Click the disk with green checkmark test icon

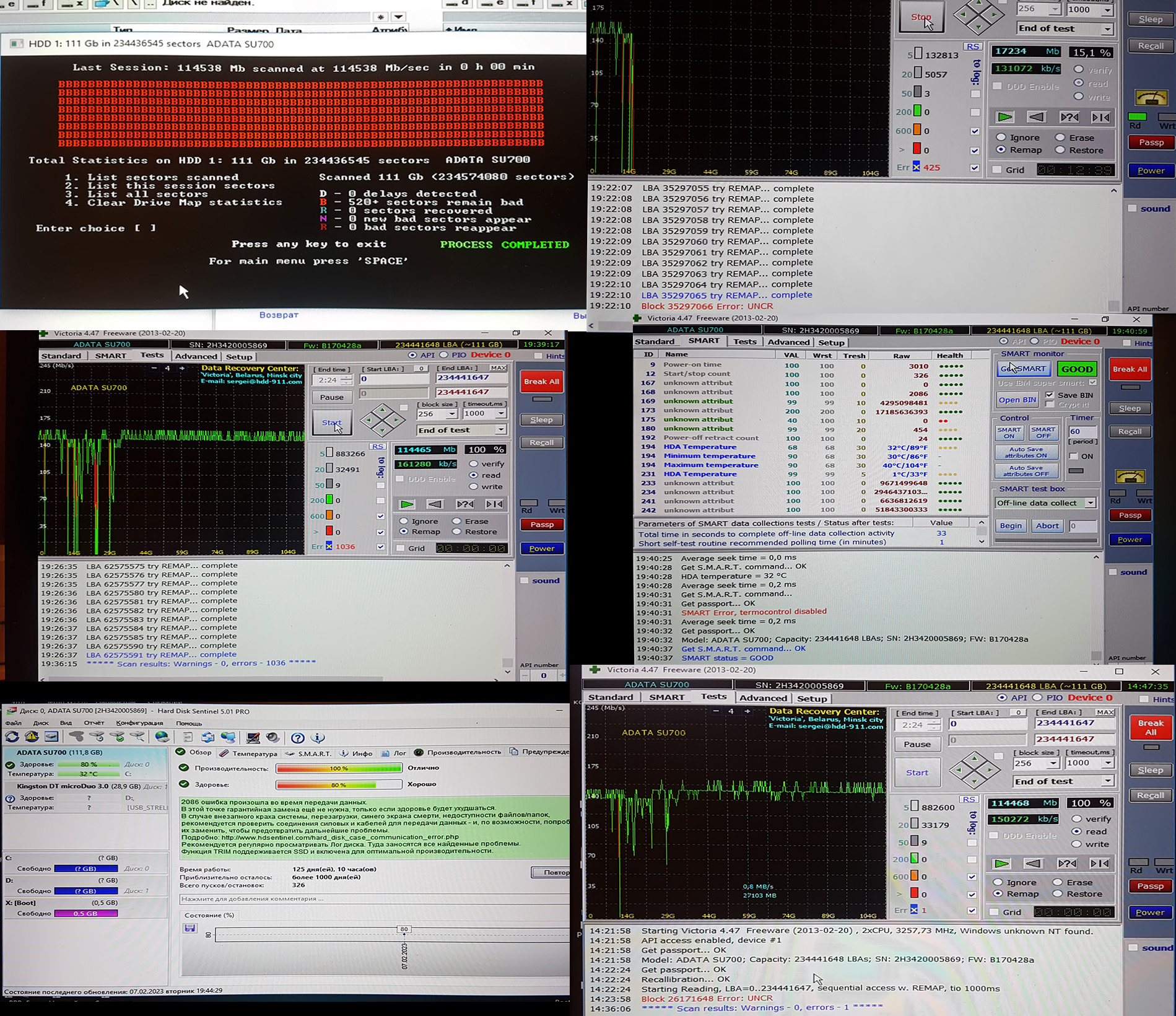pos(117,737)
